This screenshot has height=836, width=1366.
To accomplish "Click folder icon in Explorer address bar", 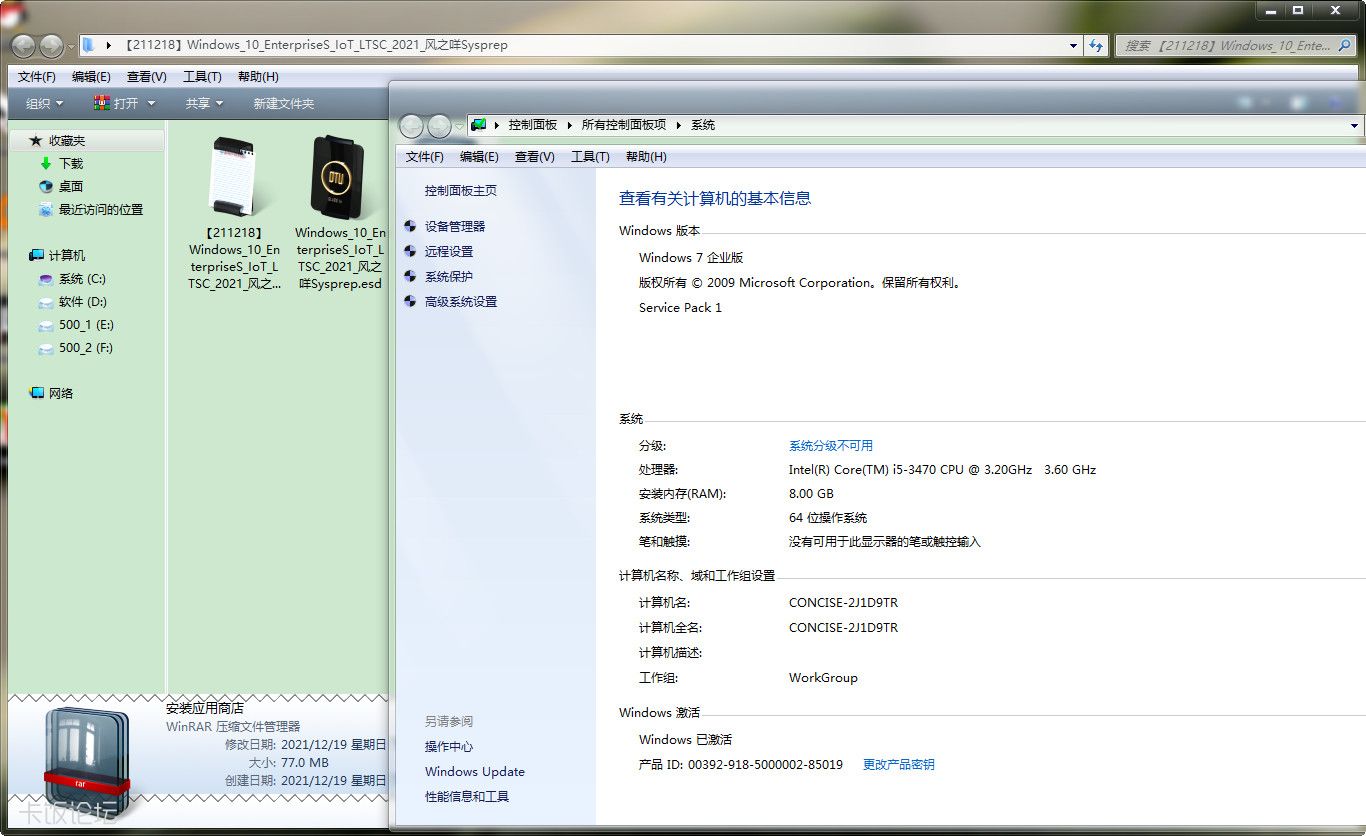I will point(89,45).
